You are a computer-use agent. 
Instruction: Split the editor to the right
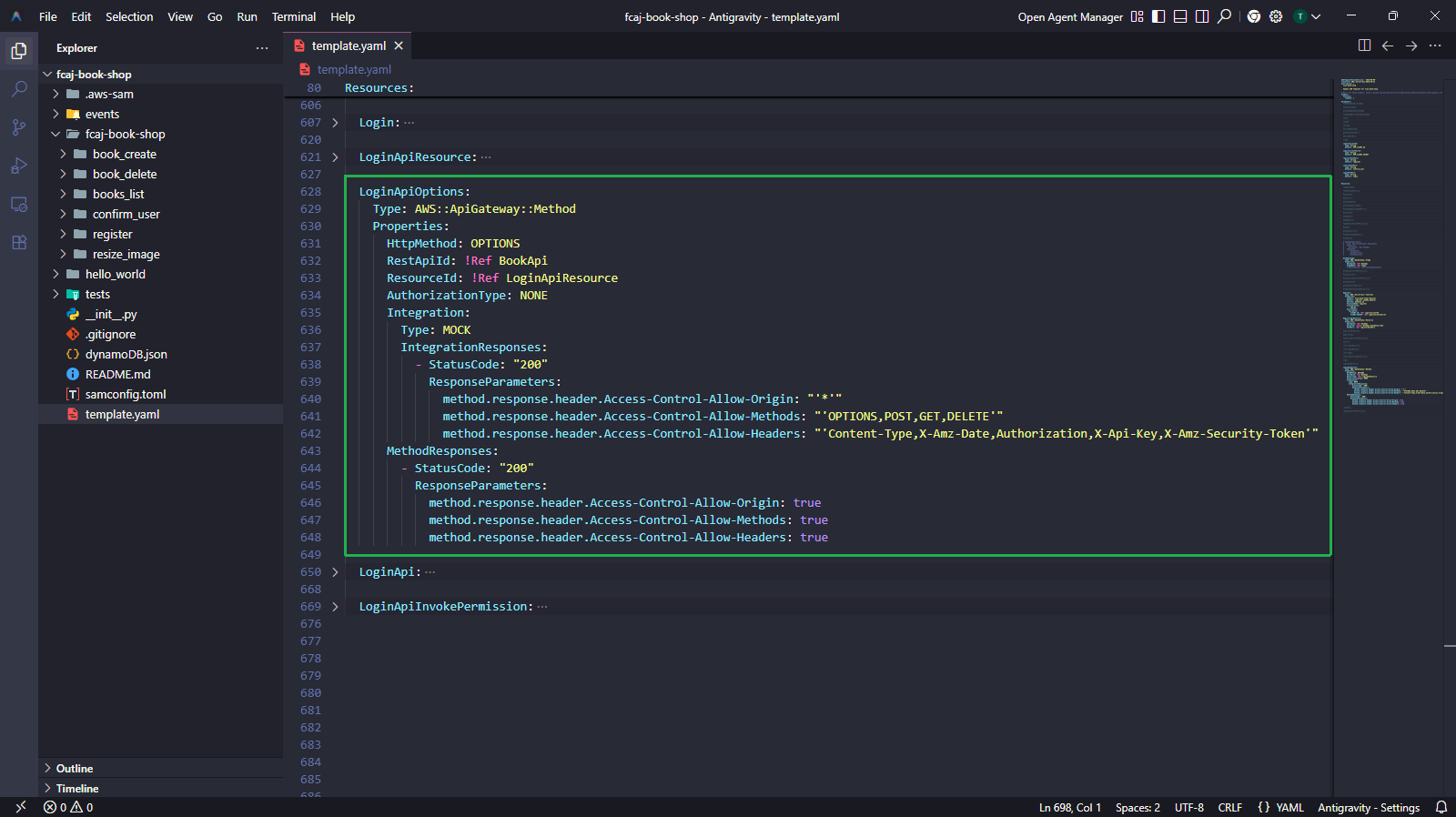1364,45
